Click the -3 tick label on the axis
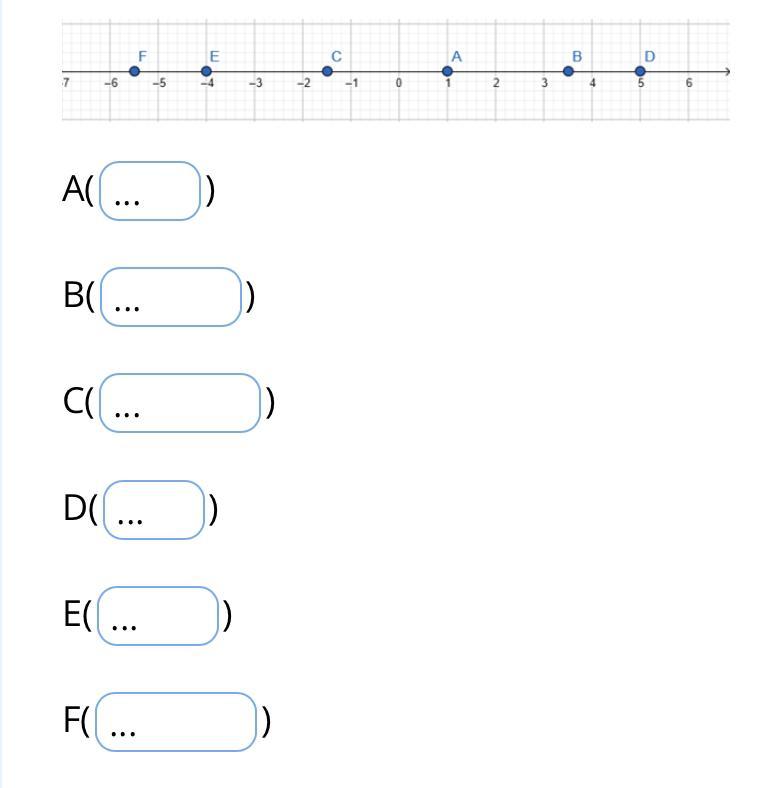 point(256,83)
